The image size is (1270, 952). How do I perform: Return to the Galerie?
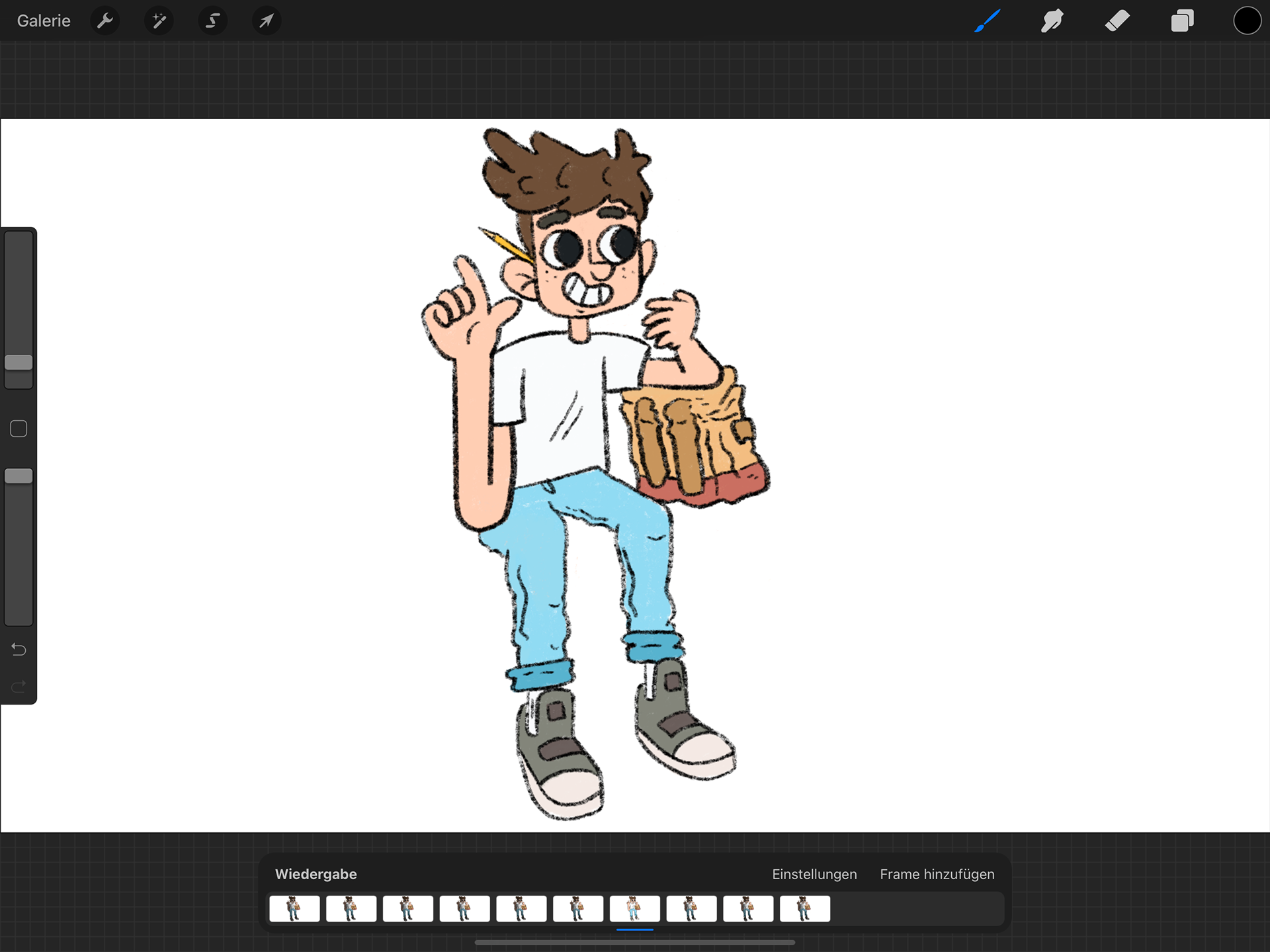(x=44, y=21)
